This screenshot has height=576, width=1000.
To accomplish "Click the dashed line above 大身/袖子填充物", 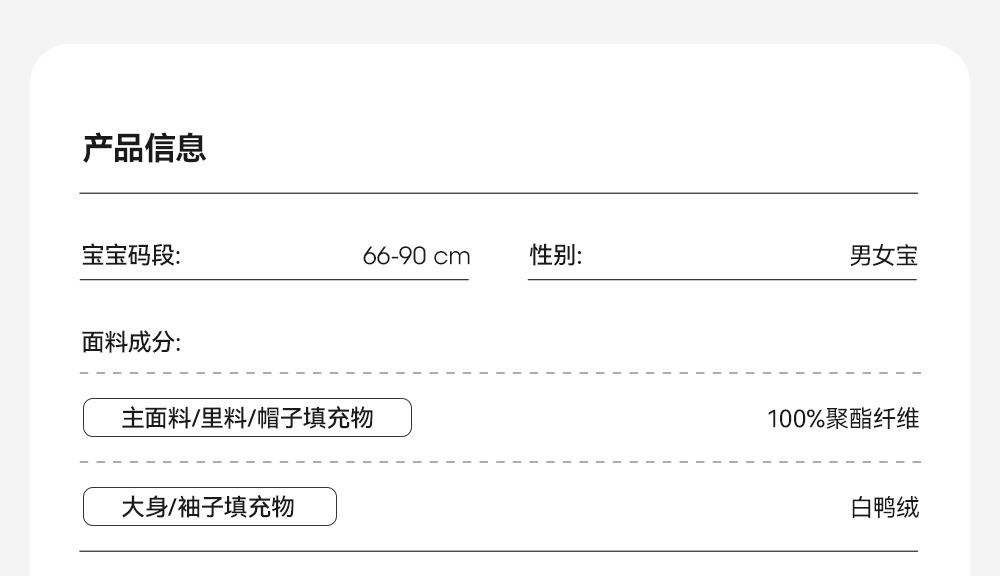I will click(x=498, y=462).
